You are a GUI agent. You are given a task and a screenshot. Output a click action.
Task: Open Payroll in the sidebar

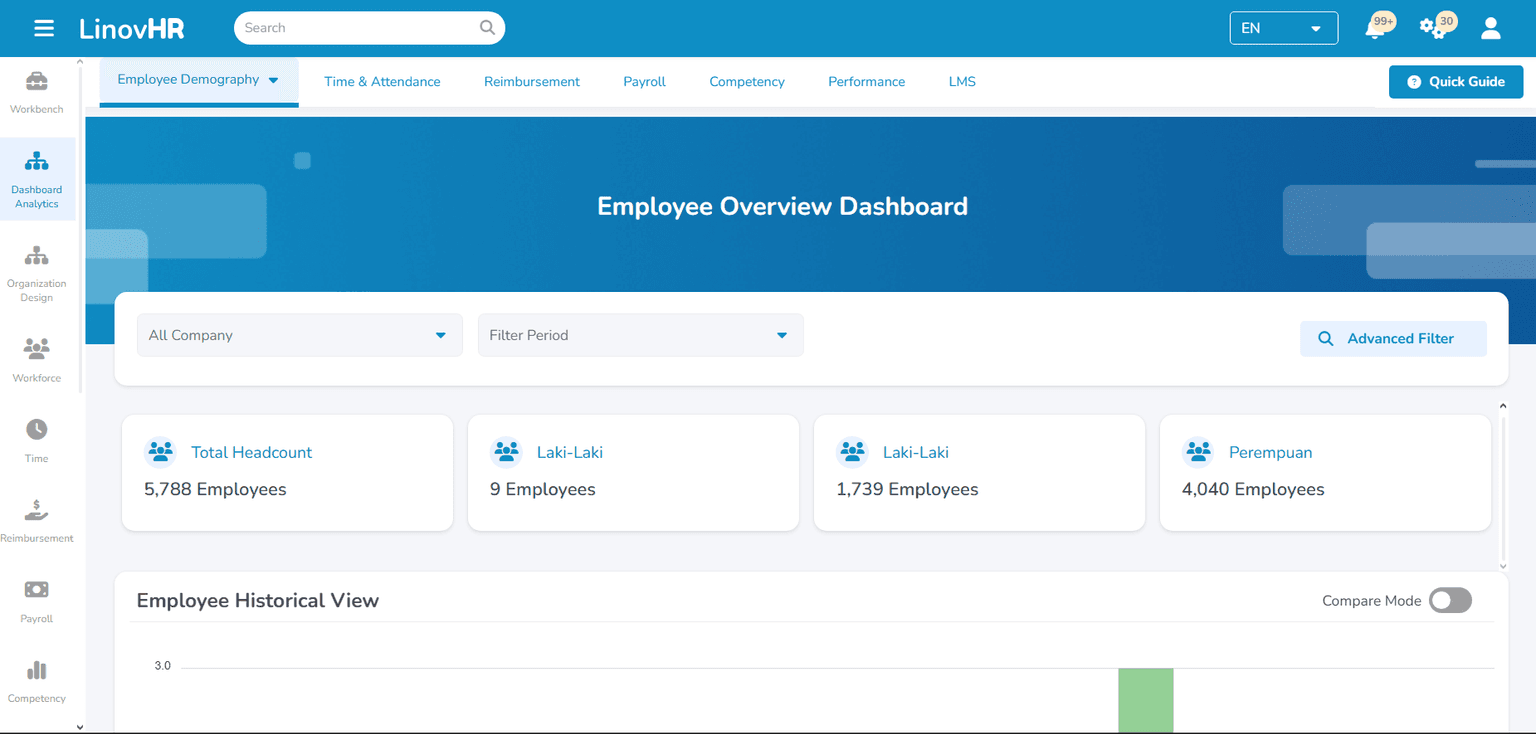point(37,601)
